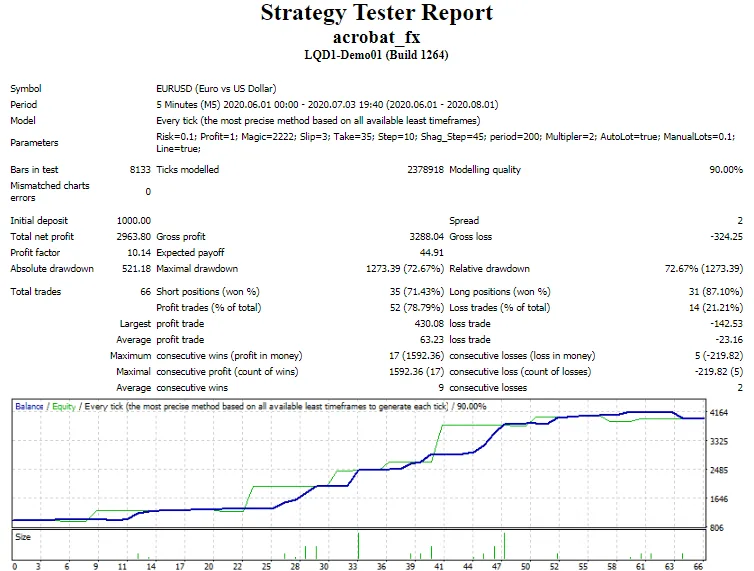Screen dimensions: 754x571
Task: Click the Period value with M5 dates
Action: point(327,104)
